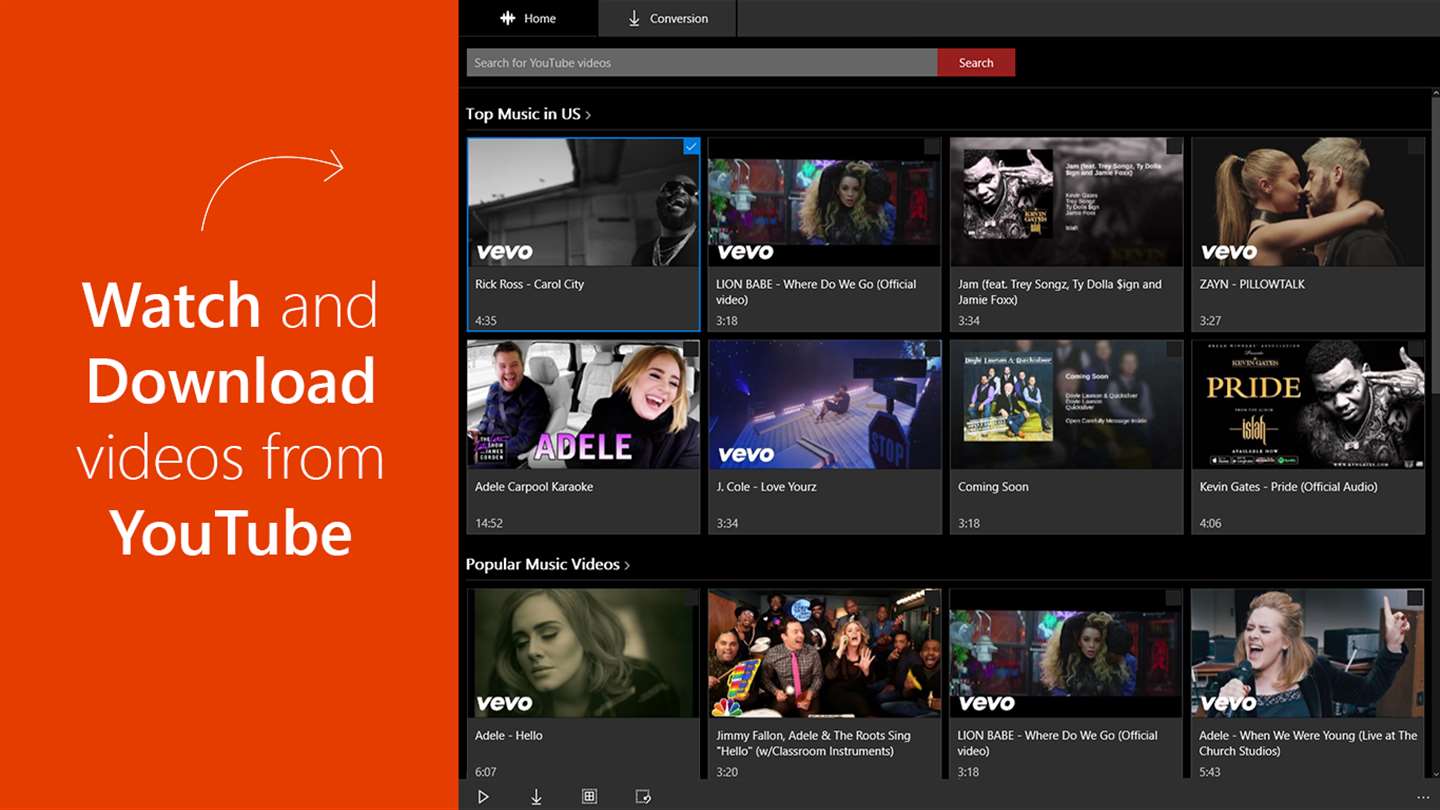
Task: Click the "3:27" duration on ZAYN - PILLOWTALK
Action: click(x=1210, y=321)
